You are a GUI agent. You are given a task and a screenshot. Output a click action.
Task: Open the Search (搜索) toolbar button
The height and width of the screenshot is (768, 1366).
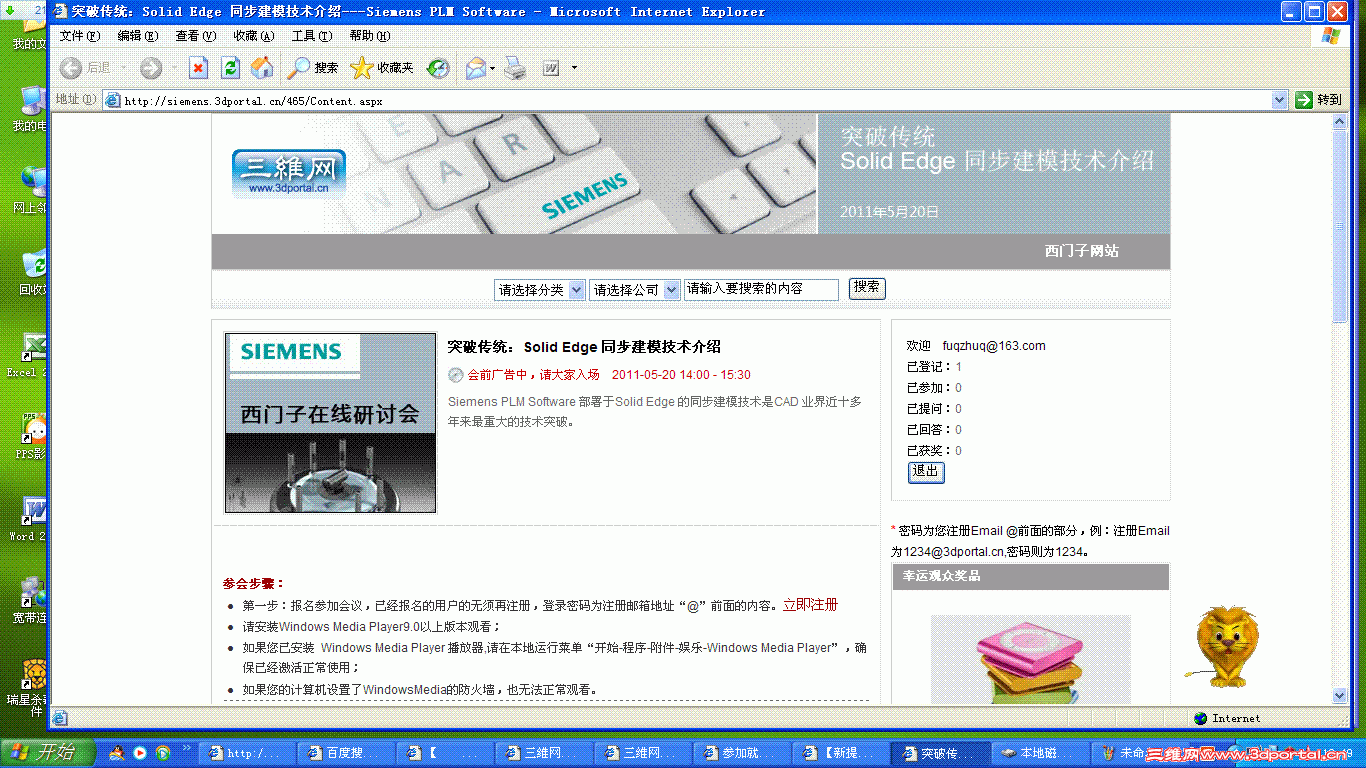pyautogui.click(x=313, y=68)
